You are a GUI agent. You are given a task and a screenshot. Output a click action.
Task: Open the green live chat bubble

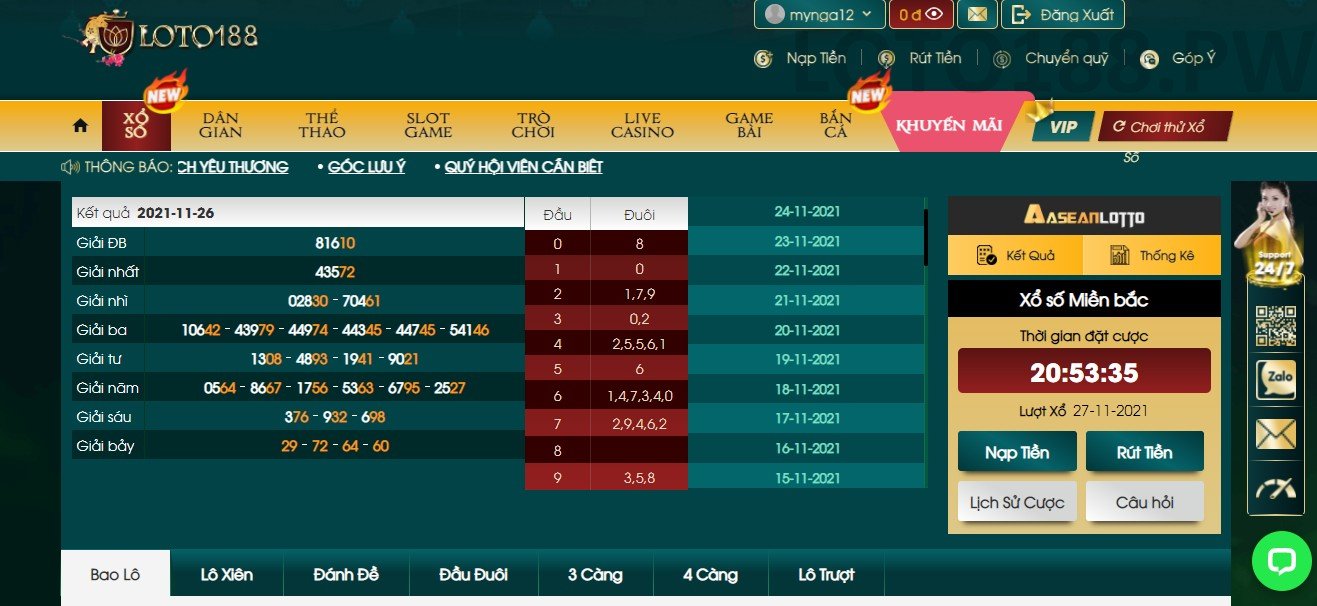click(1283, 561)
